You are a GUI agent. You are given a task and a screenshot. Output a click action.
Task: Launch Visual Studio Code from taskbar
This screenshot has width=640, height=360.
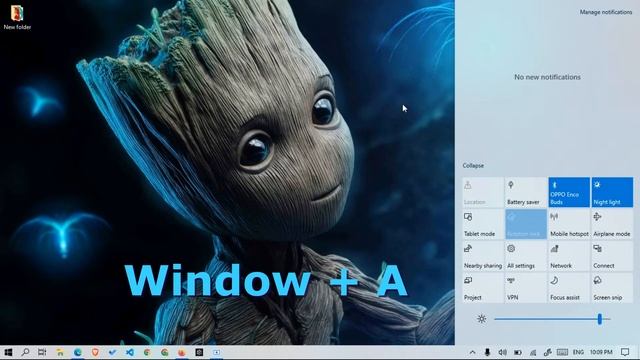(130, 352)
